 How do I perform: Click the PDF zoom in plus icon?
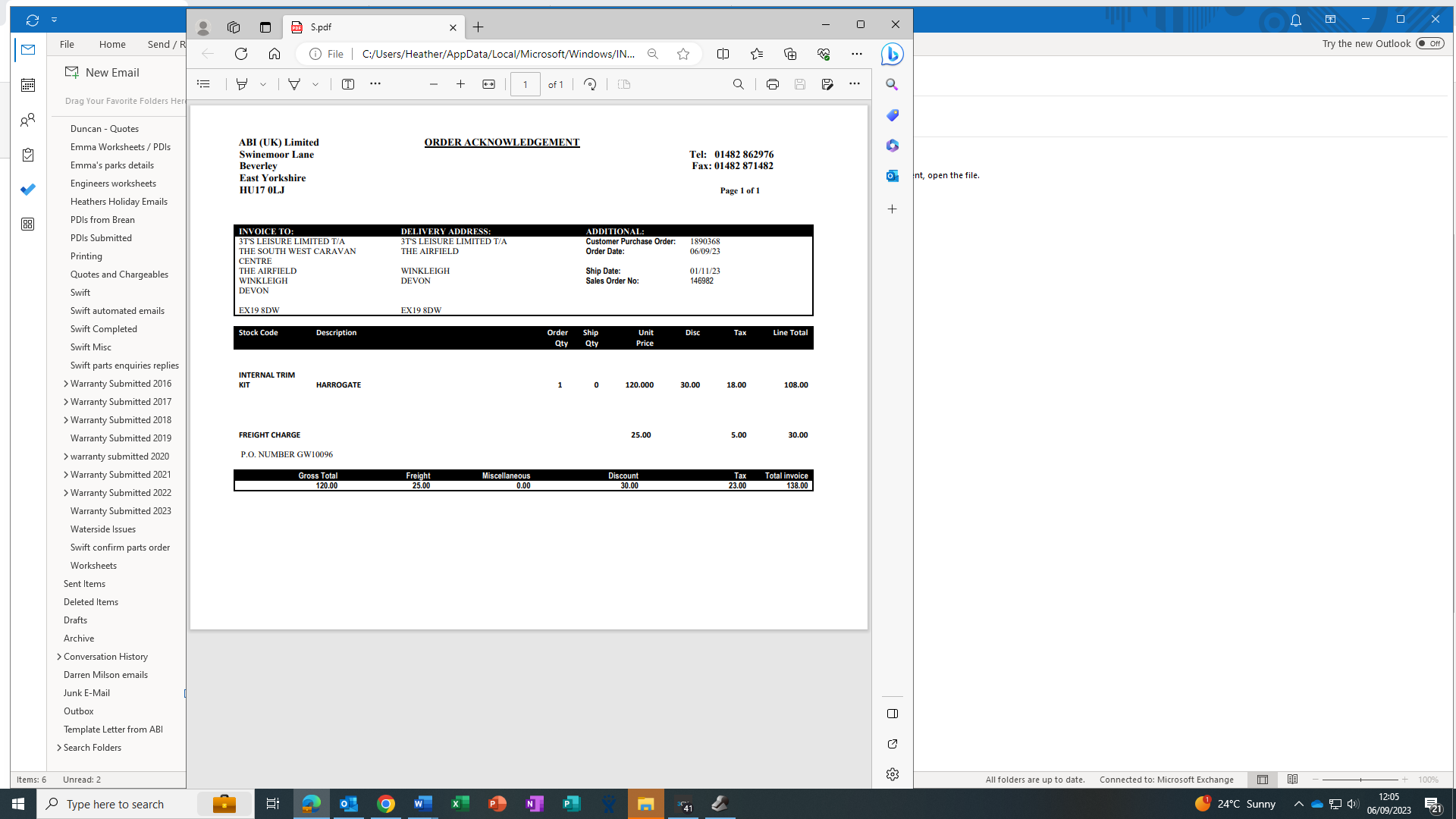click(x=460, y=84)
